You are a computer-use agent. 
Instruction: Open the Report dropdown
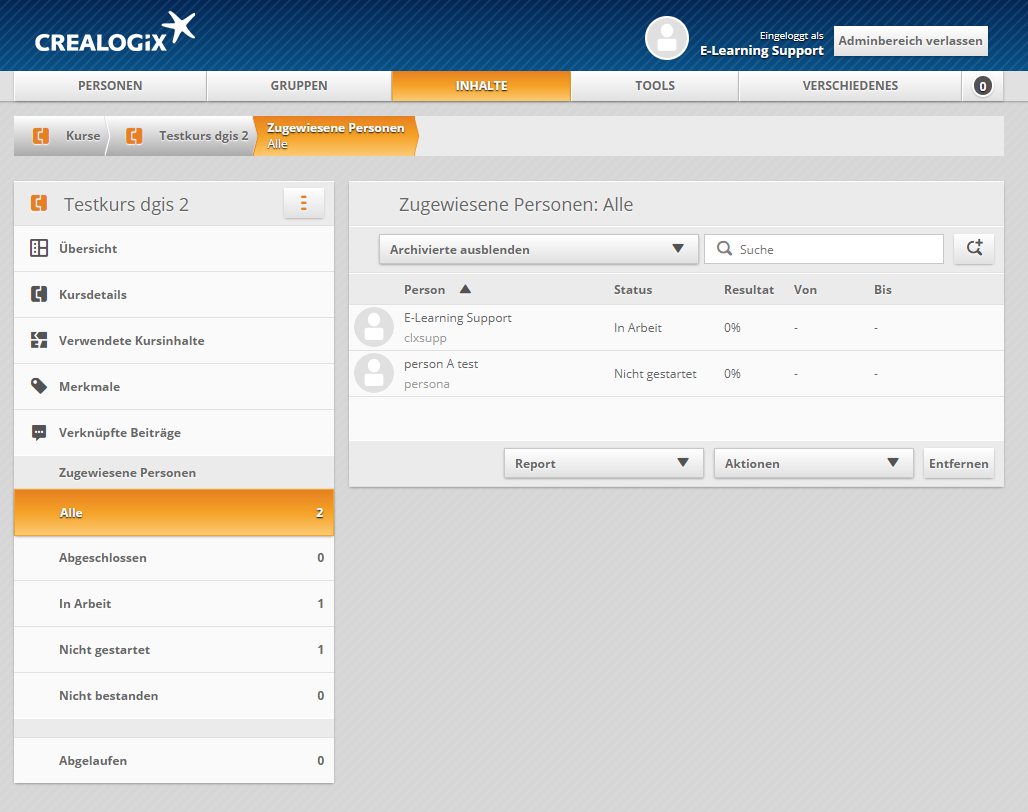pyautogui.click(x=601, y=463)
